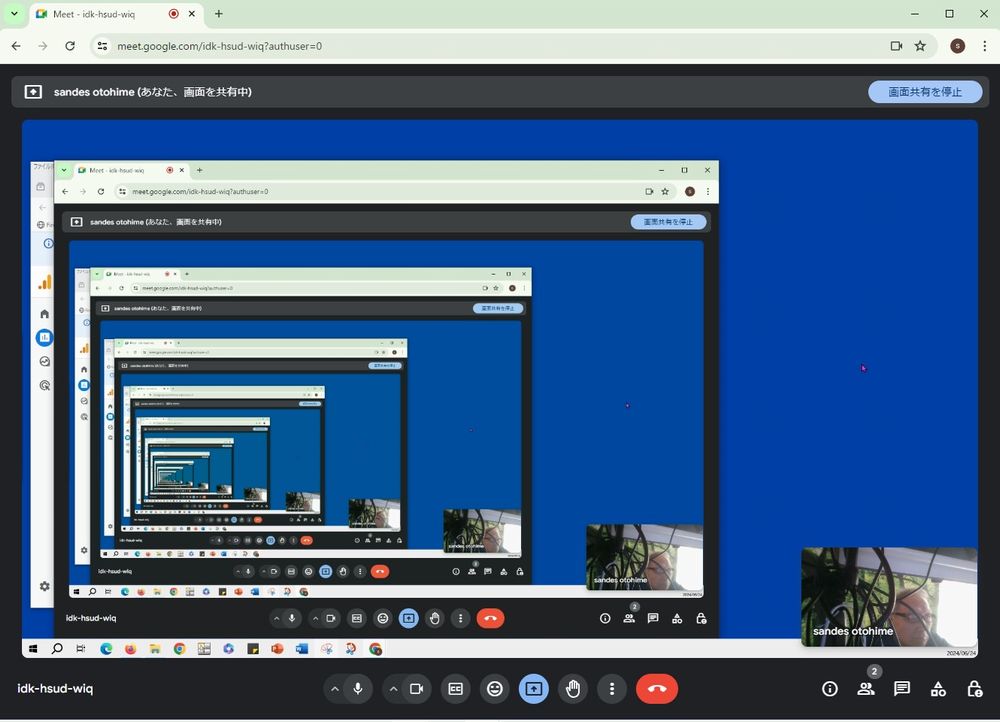Toggle closed captions in the bottom call bar
The image size is (1000, 722).
(x=455, y=689)
